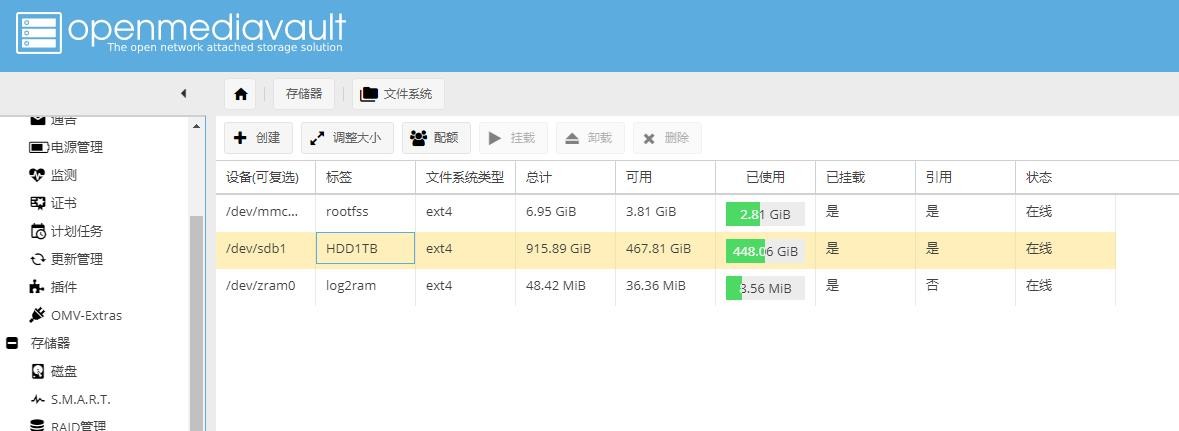Click the refresh icon beside 更新管理
This screenshot has height=431, width=1179.
tap(38, 259)
